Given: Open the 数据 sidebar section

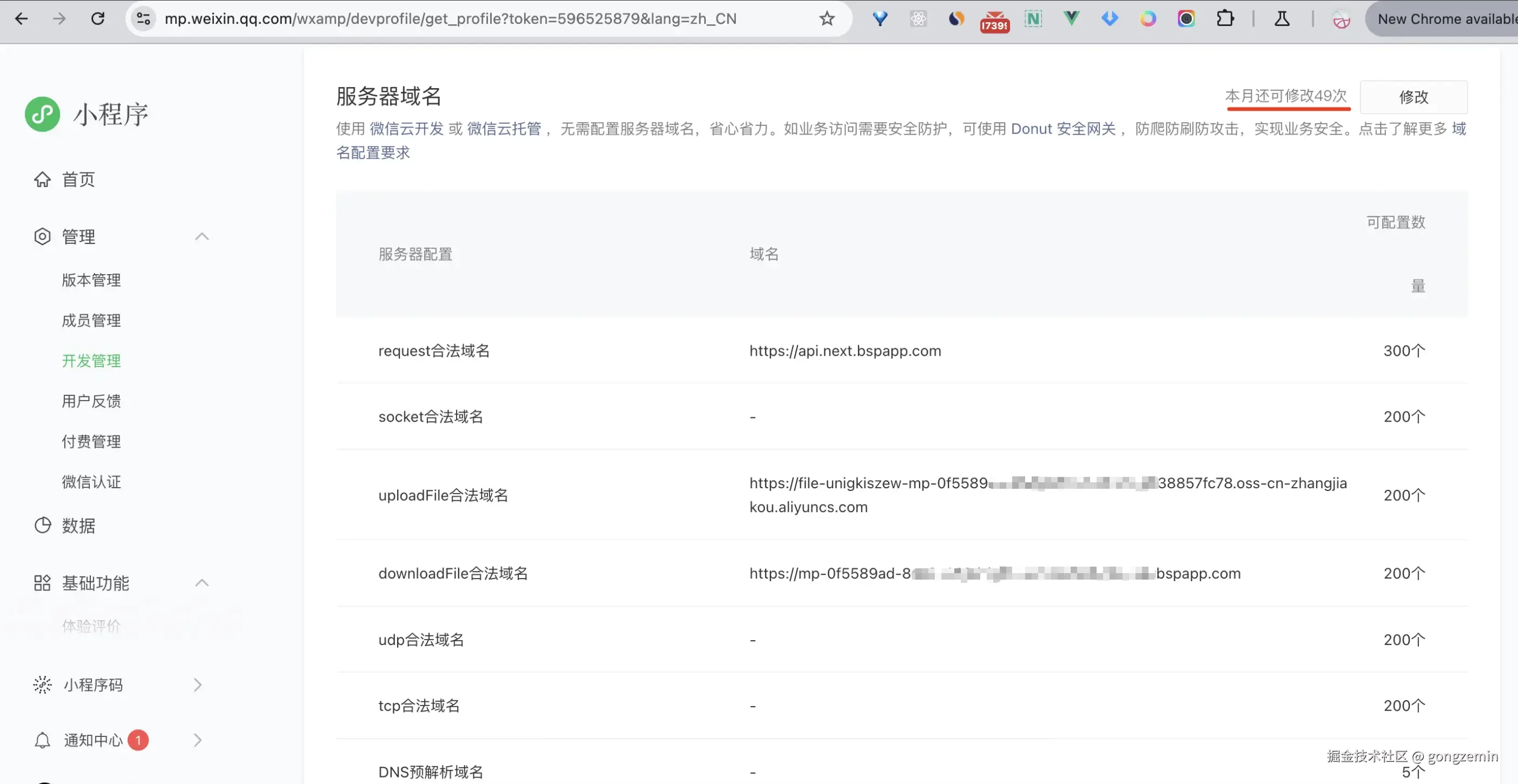Looking at the screenshot, I should 78,526.
